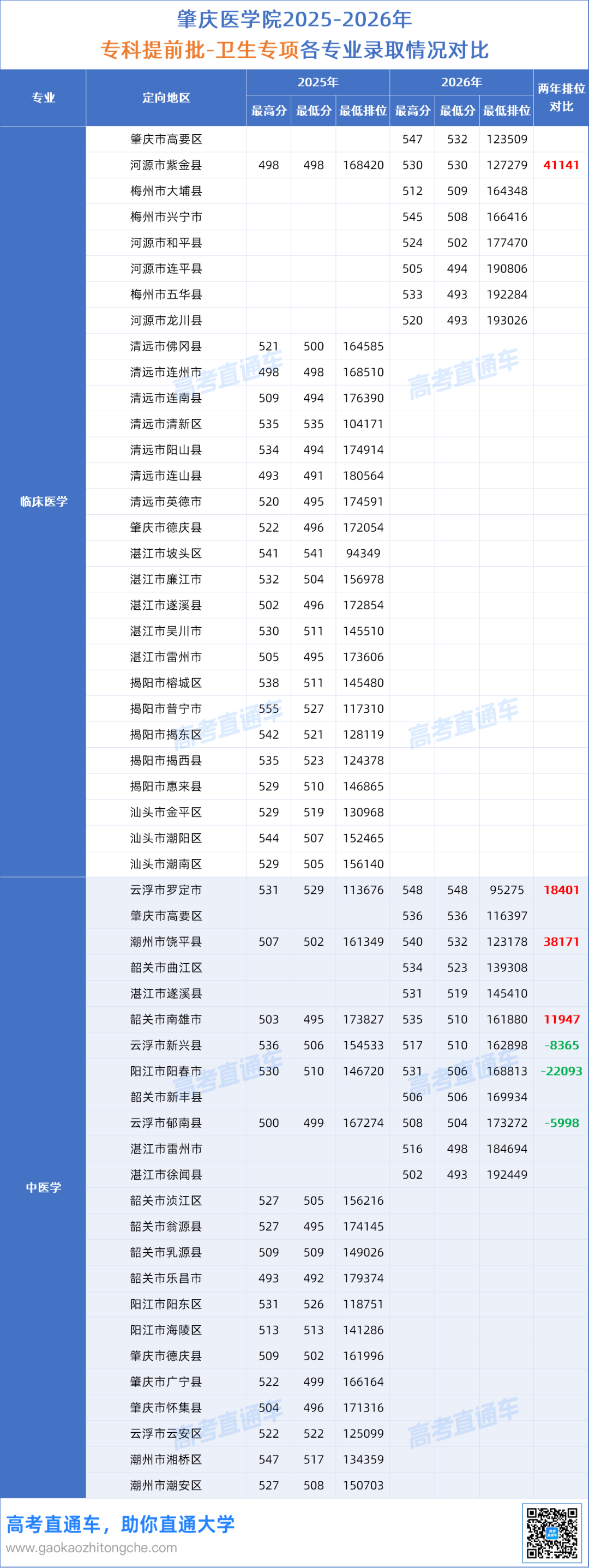Select the 梅州市大埔县 region cell
The height and width of the screenshot is (1568, 589).
click(x=166, y=191)
